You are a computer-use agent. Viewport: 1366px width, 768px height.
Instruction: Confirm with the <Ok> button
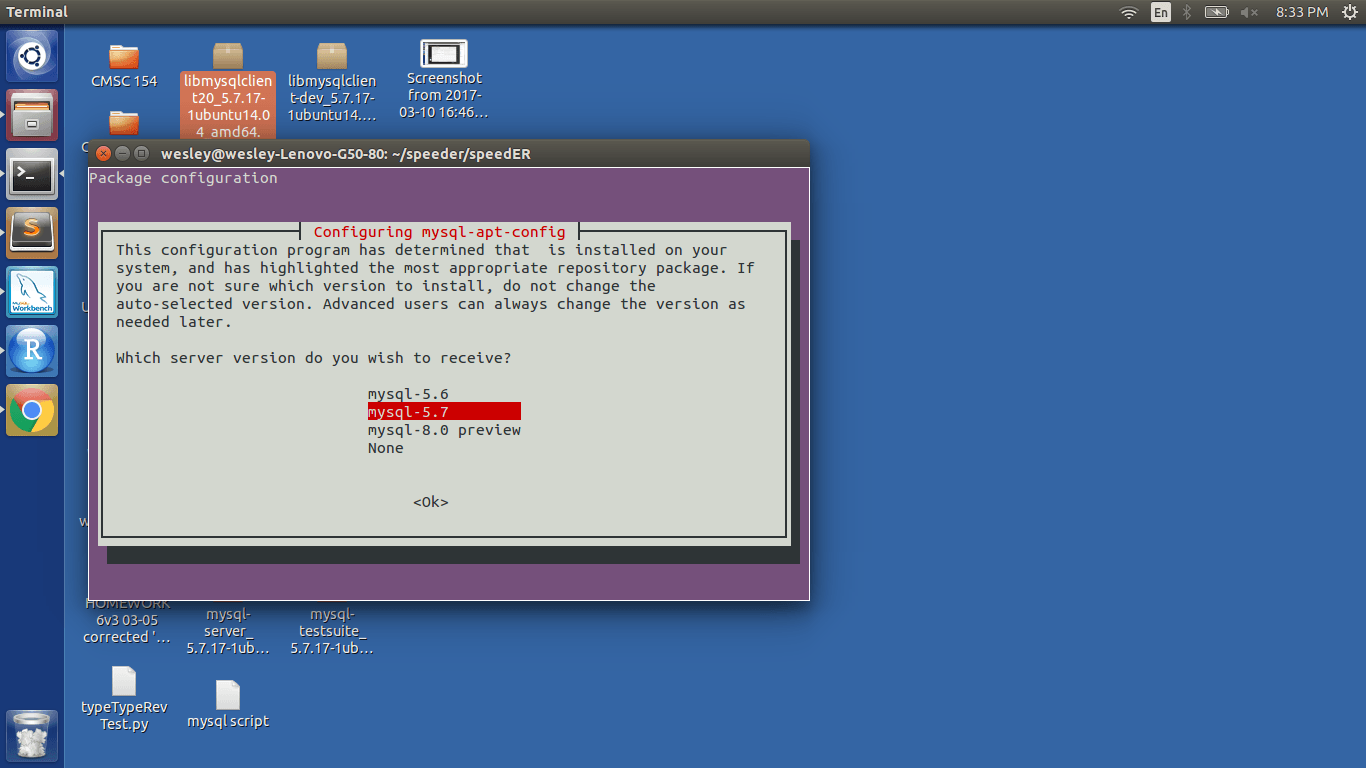(x=431, y=502)
